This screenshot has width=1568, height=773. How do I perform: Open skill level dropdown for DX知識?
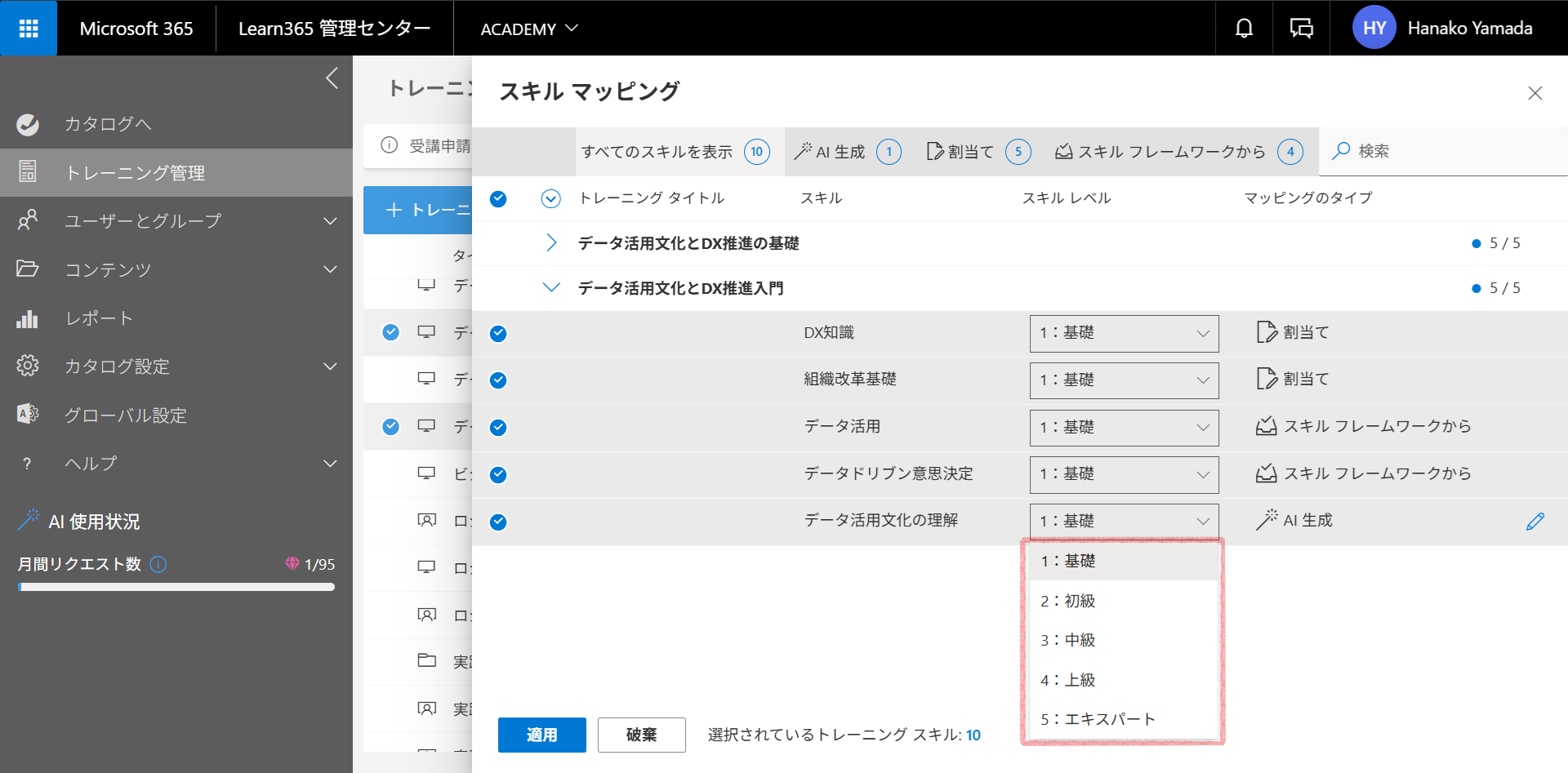pyautogui.click(x=1125, y=333)
